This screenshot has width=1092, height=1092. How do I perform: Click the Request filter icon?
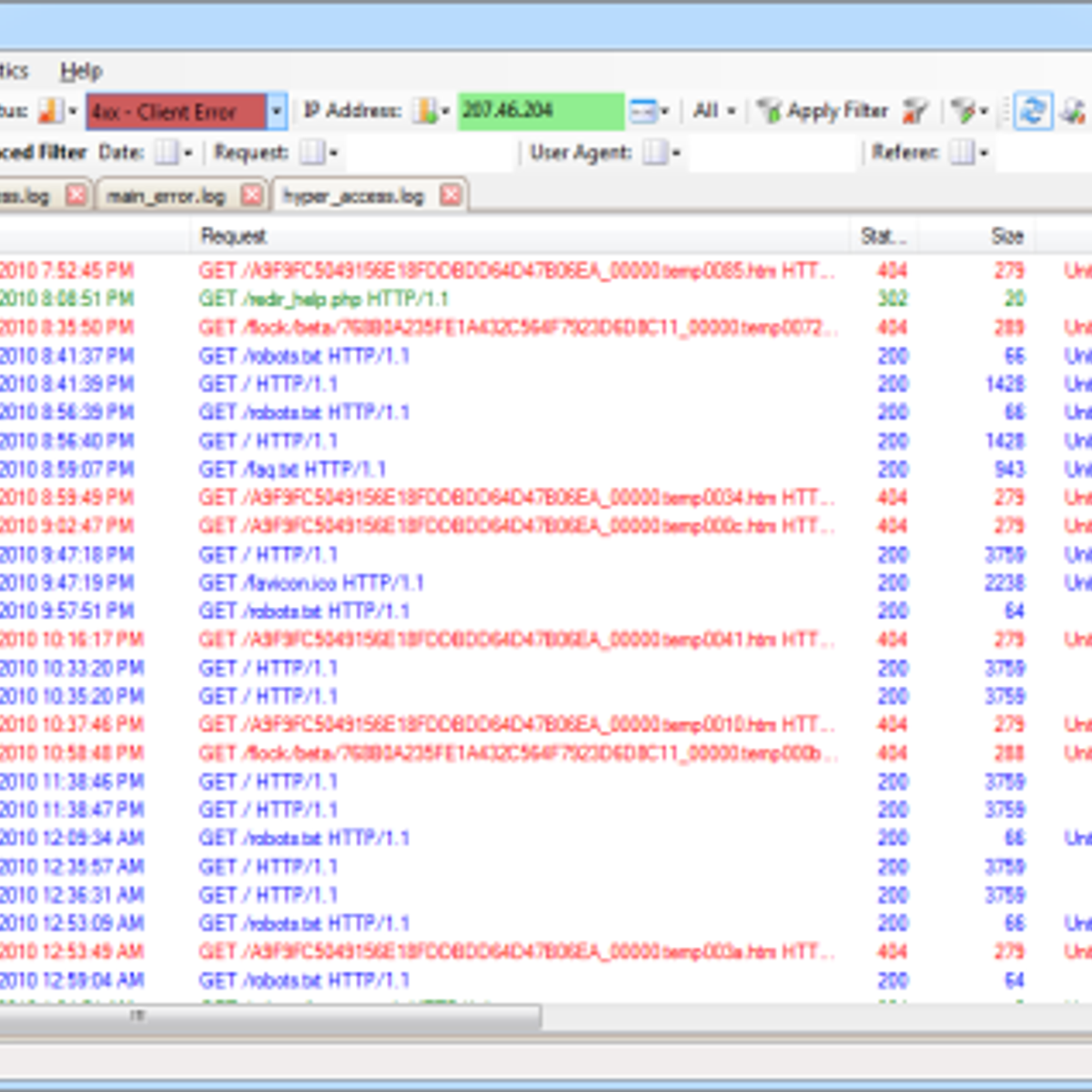(x=312, y=153)
